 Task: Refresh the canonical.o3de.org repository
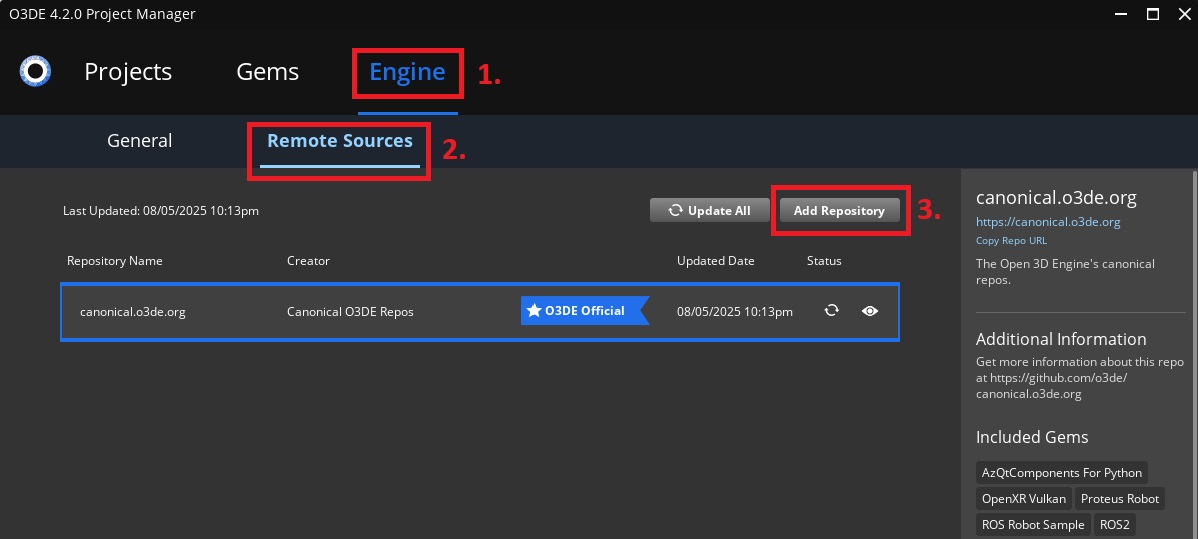[x=831, y=310]
